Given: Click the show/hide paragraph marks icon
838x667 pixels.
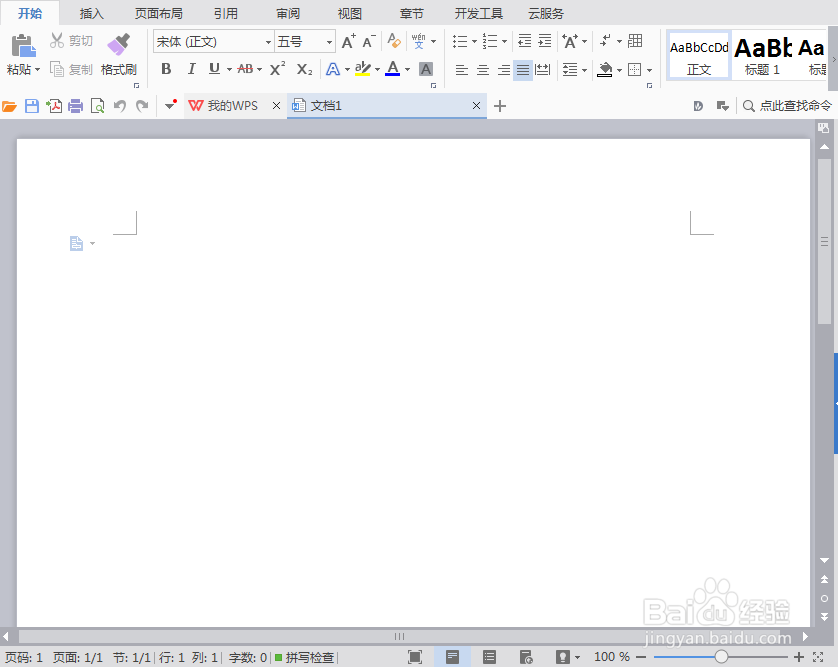Looking at the screenshot, I should click(605, 41).
